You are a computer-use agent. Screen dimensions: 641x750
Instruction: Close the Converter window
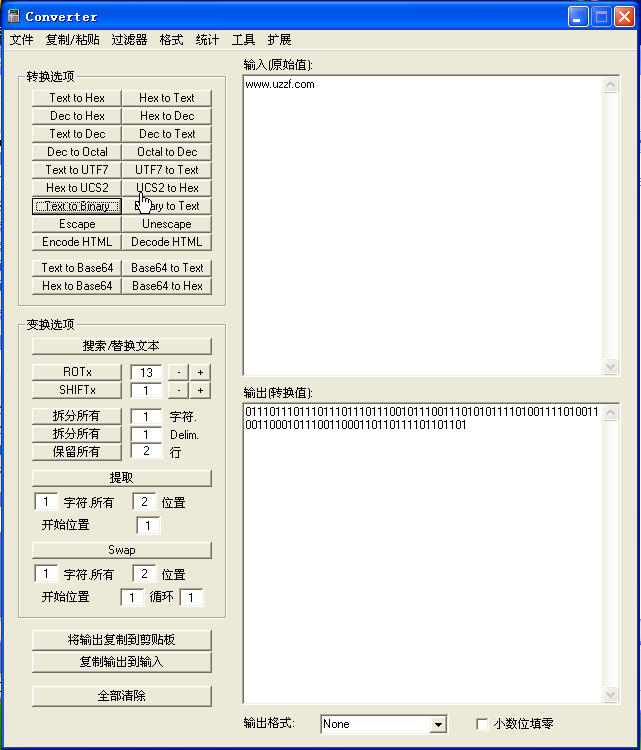624,17
